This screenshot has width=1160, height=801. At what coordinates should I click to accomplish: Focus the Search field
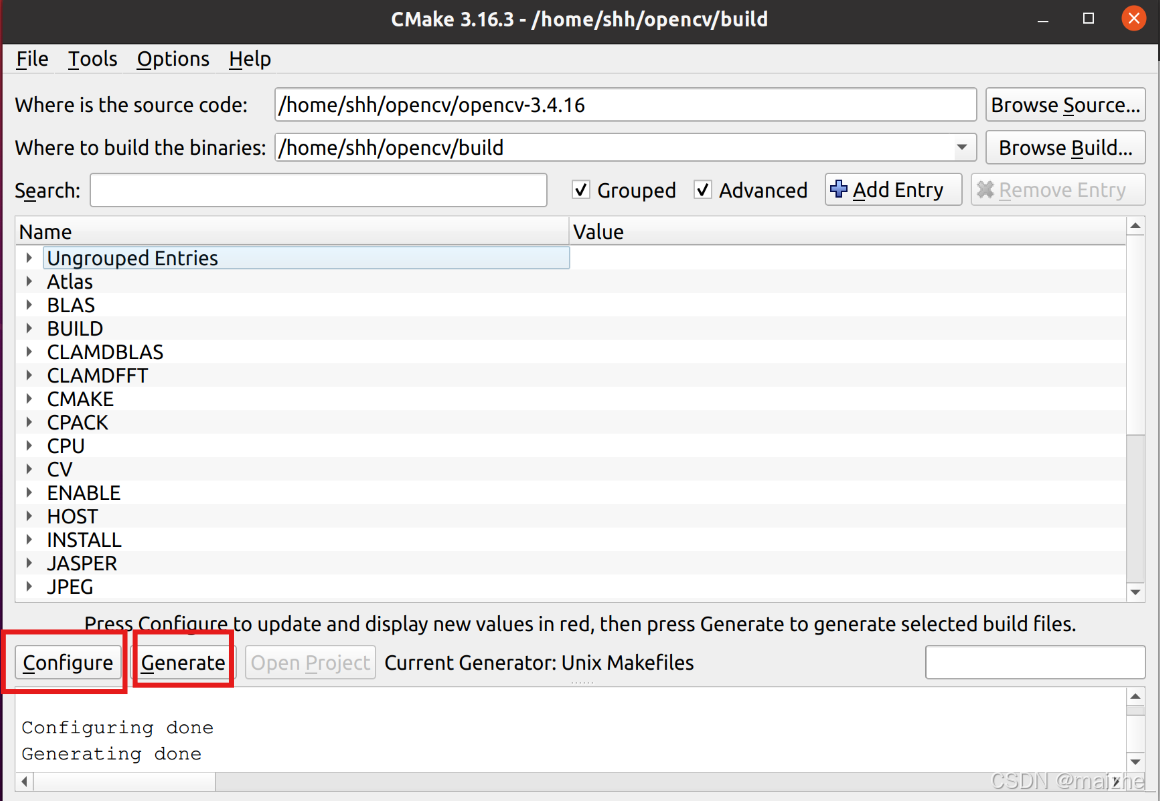318,191
